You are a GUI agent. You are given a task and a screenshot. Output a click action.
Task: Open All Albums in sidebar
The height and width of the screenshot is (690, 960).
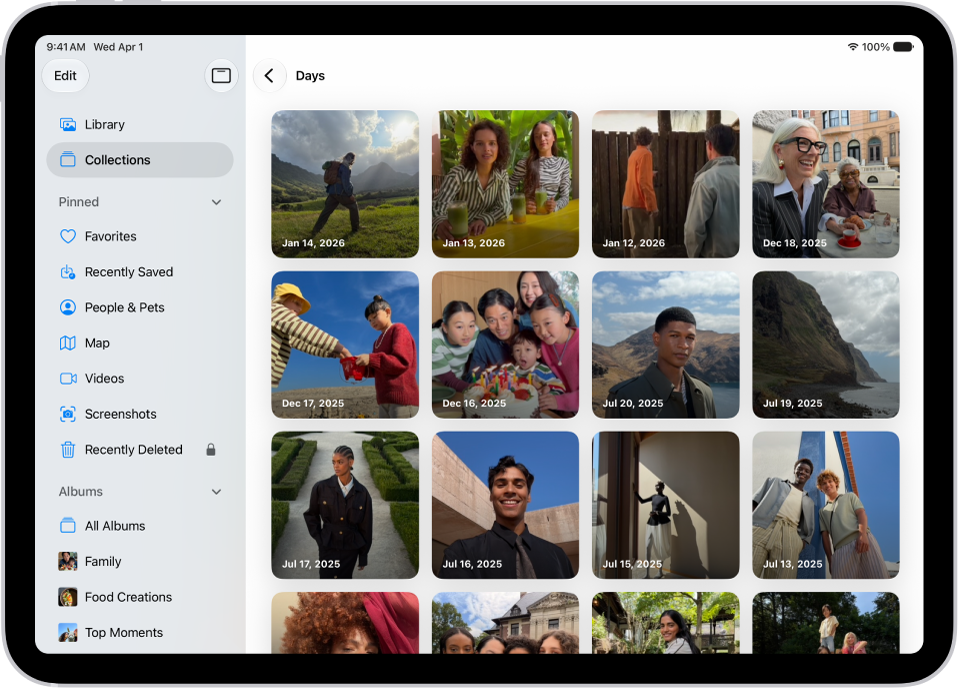tap(140, 526)
